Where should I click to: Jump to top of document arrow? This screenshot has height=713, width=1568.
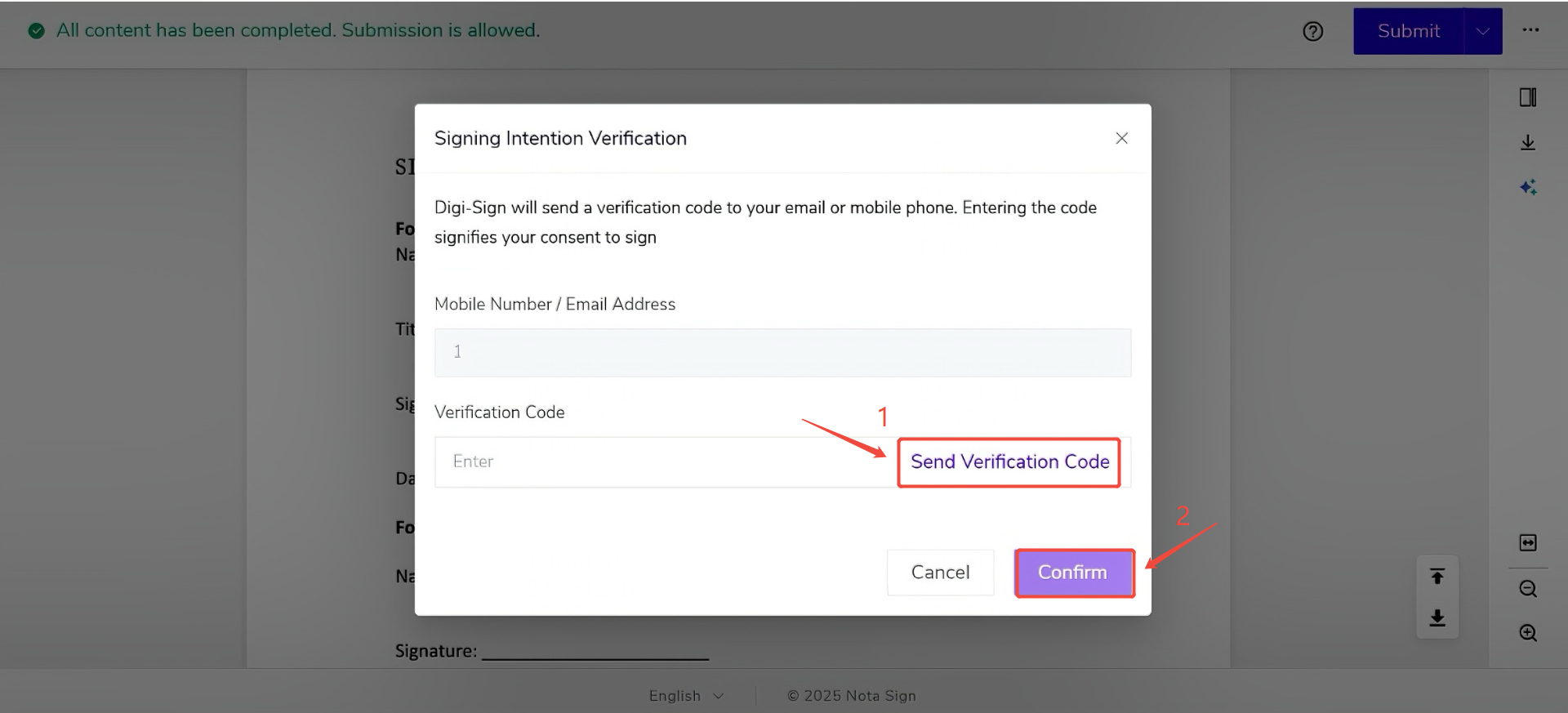pos(1437,577)
